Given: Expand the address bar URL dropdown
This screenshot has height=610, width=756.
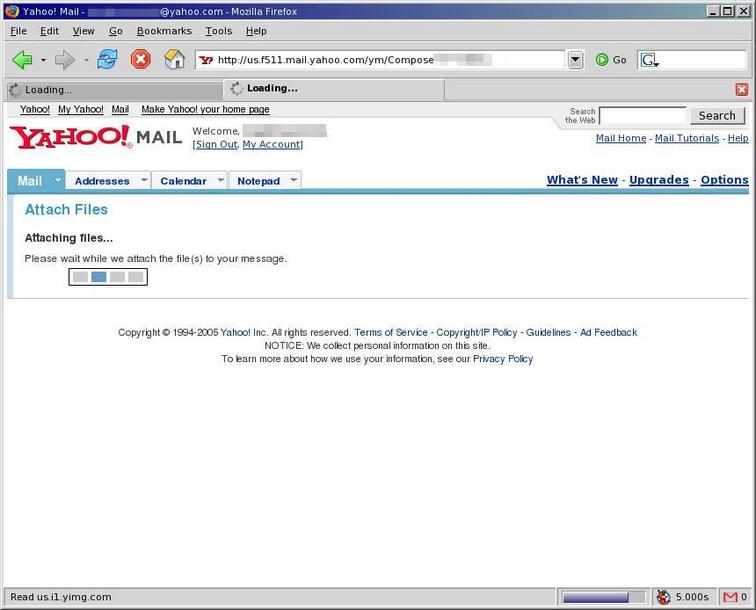Looking at the screenshot, I should pos(575,60).
